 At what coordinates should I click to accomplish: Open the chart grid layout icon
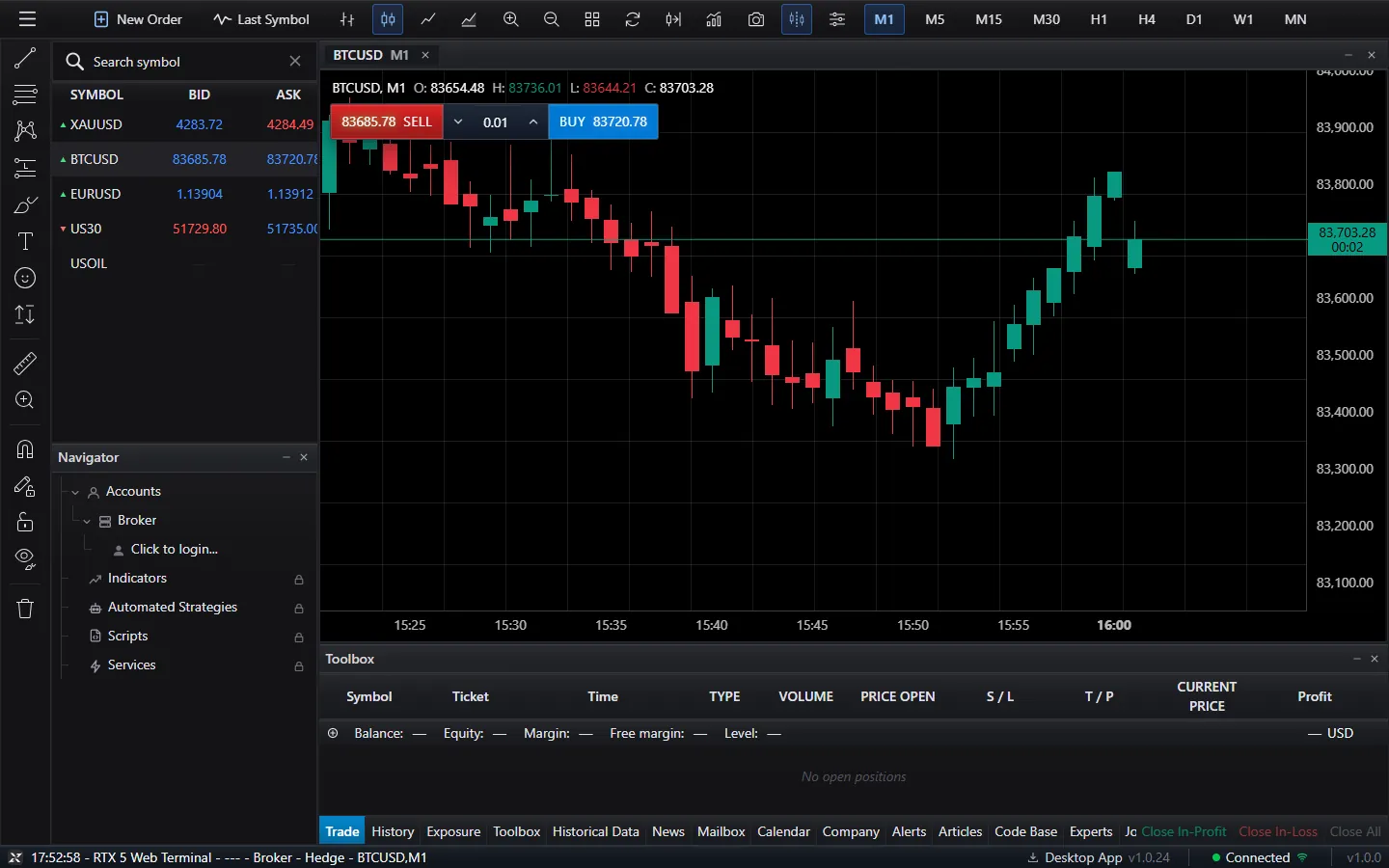click(x=592, y=19)
